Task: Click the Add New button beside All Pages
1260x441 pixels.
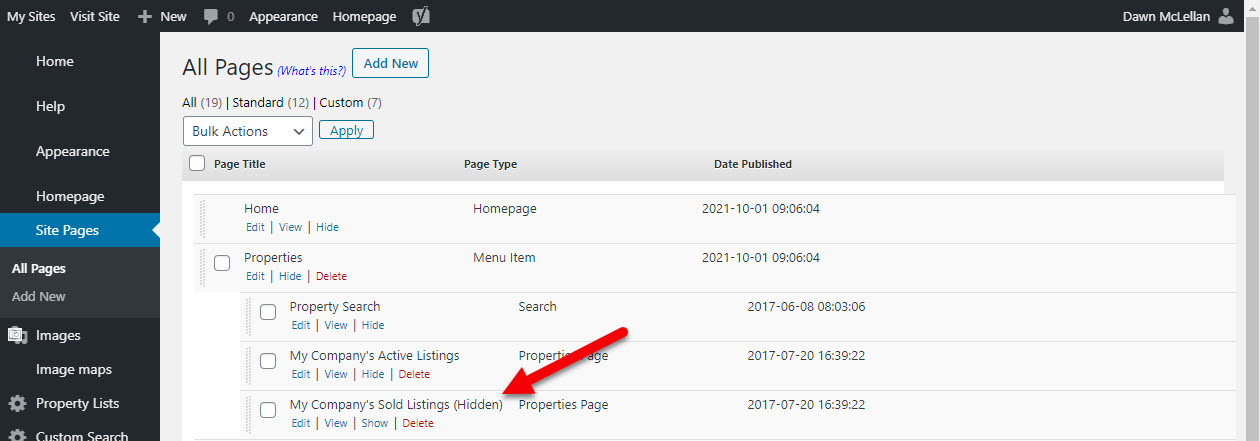Action: 390,64
